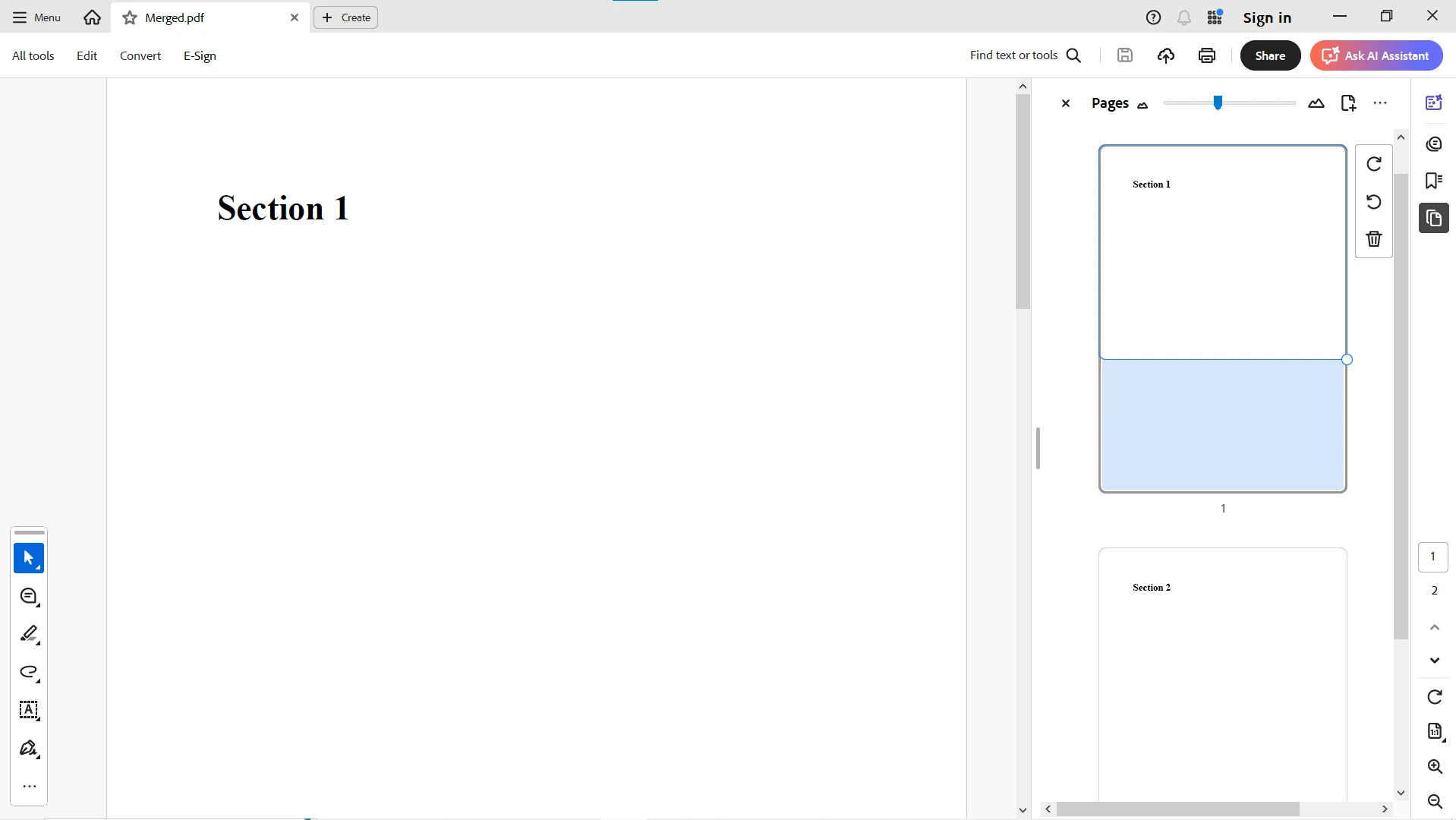Toggle the page thumbnails panel button

click(1433, 219)
